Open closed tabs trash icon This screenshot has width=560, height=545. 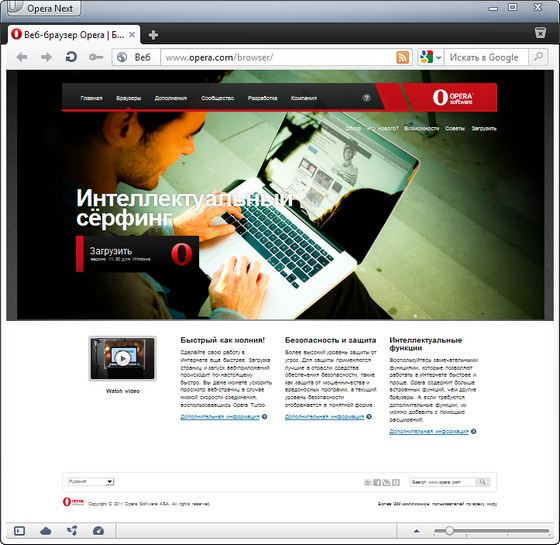(540, 33)
